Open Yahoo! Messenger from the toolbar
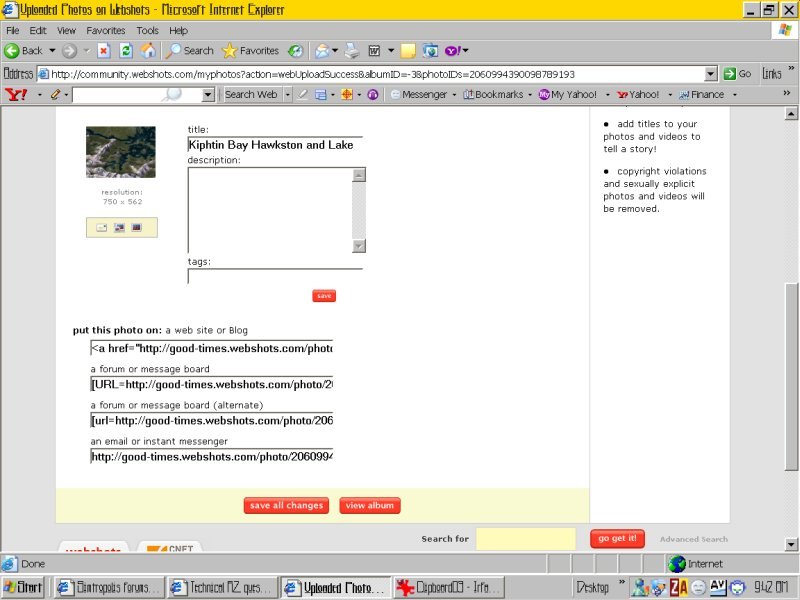The width and height of the screenshot is (800, 600). pyautogui.click(x=418, y=95)
